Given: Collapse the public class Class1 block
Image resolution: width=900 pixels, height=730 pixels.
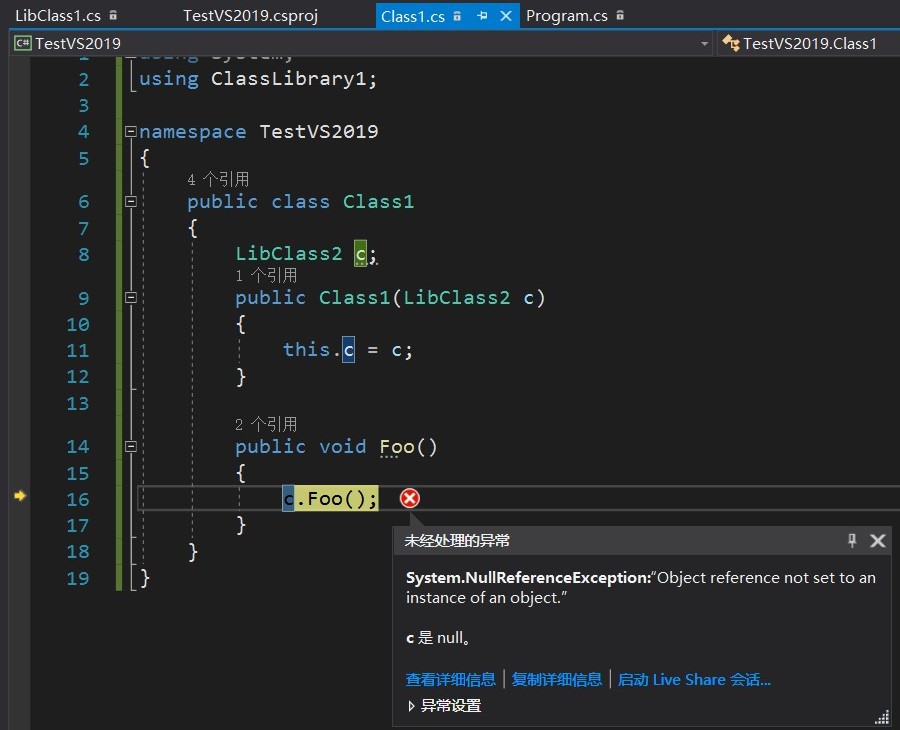Looking at the screenshot, I should pos(130,202).
